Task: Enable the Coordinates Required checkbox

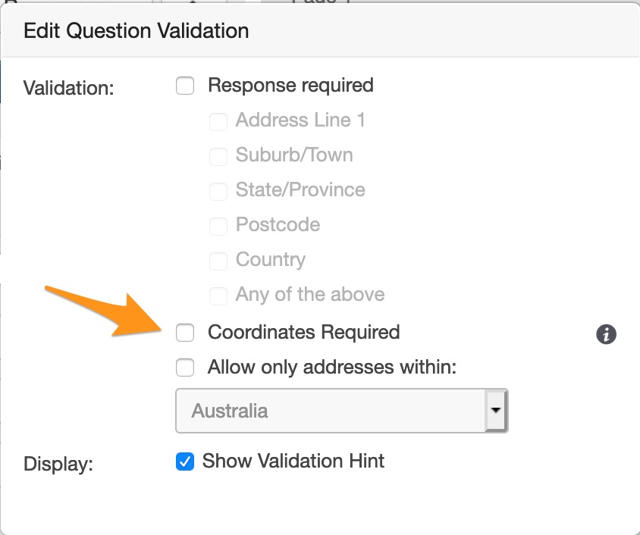Action: [185, 333]
